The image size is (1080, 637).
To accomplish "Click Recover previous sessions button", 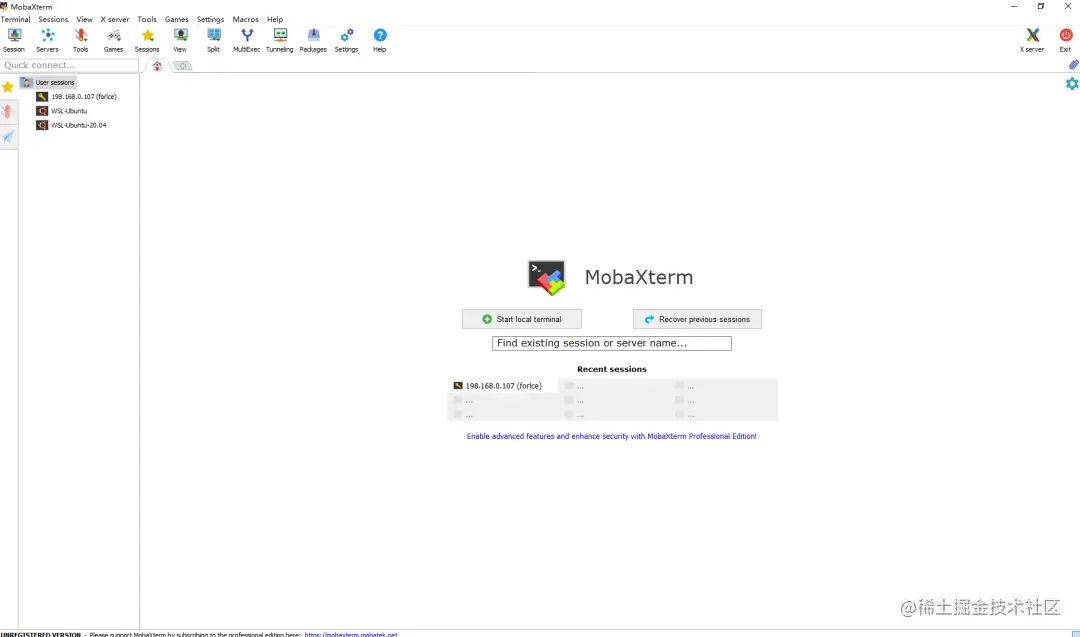I will click(x=697, y=319).
